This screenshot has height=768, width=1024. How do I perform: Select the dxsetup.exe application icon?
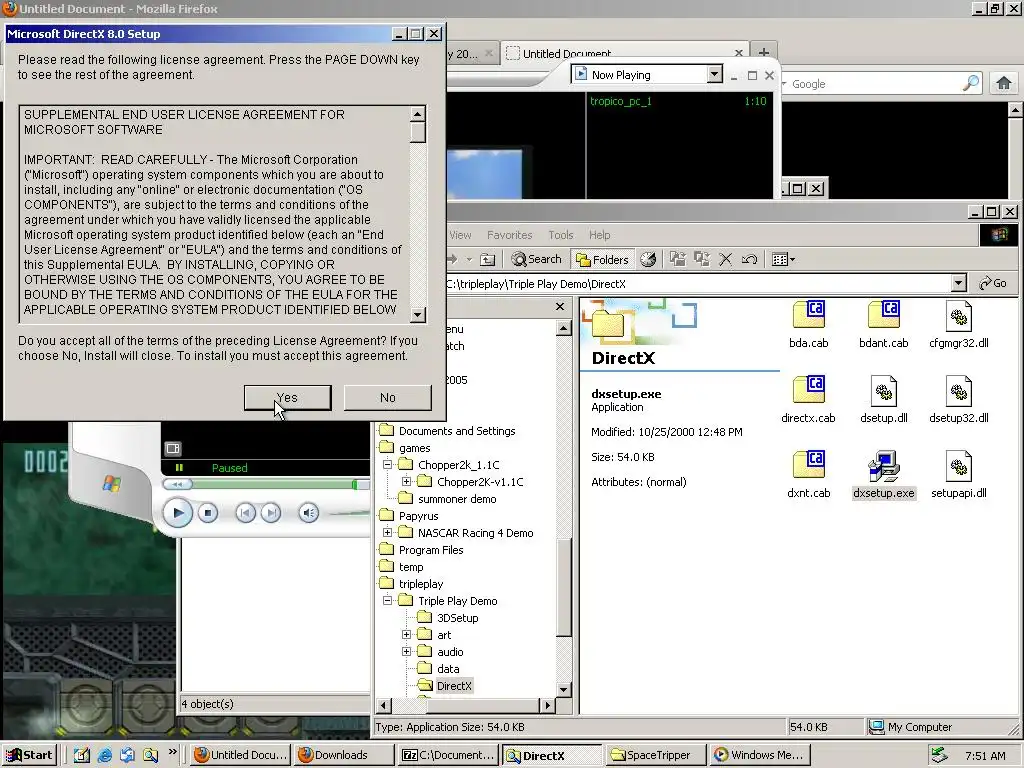884,475
